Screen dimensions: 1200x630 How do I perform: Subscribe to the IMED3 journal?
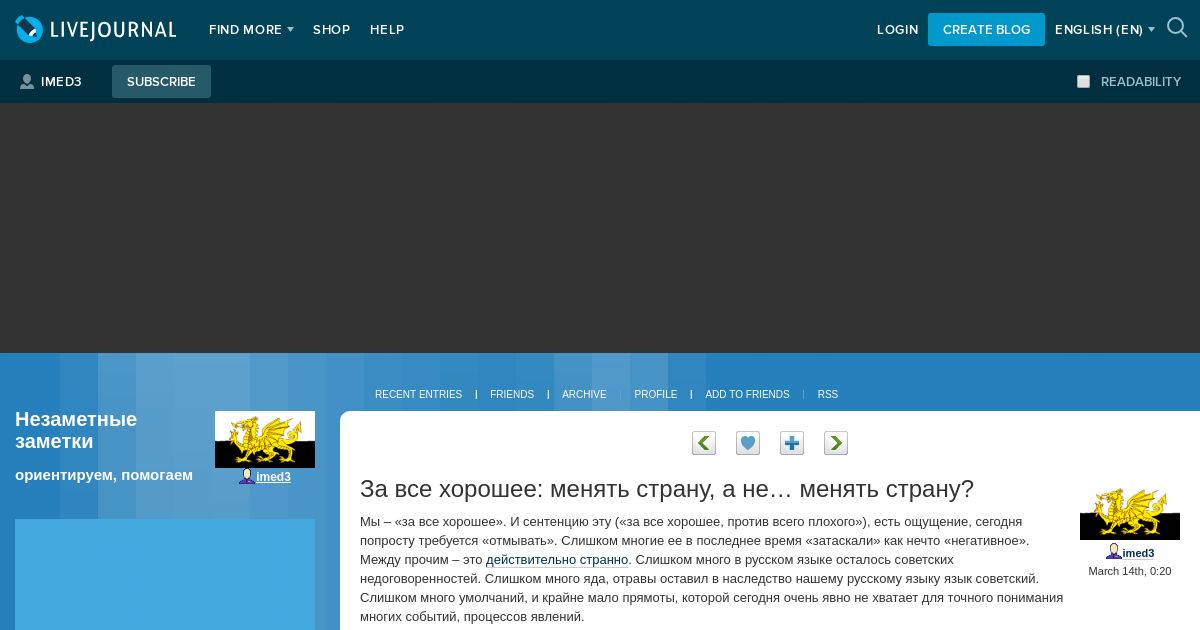(161, 81)
